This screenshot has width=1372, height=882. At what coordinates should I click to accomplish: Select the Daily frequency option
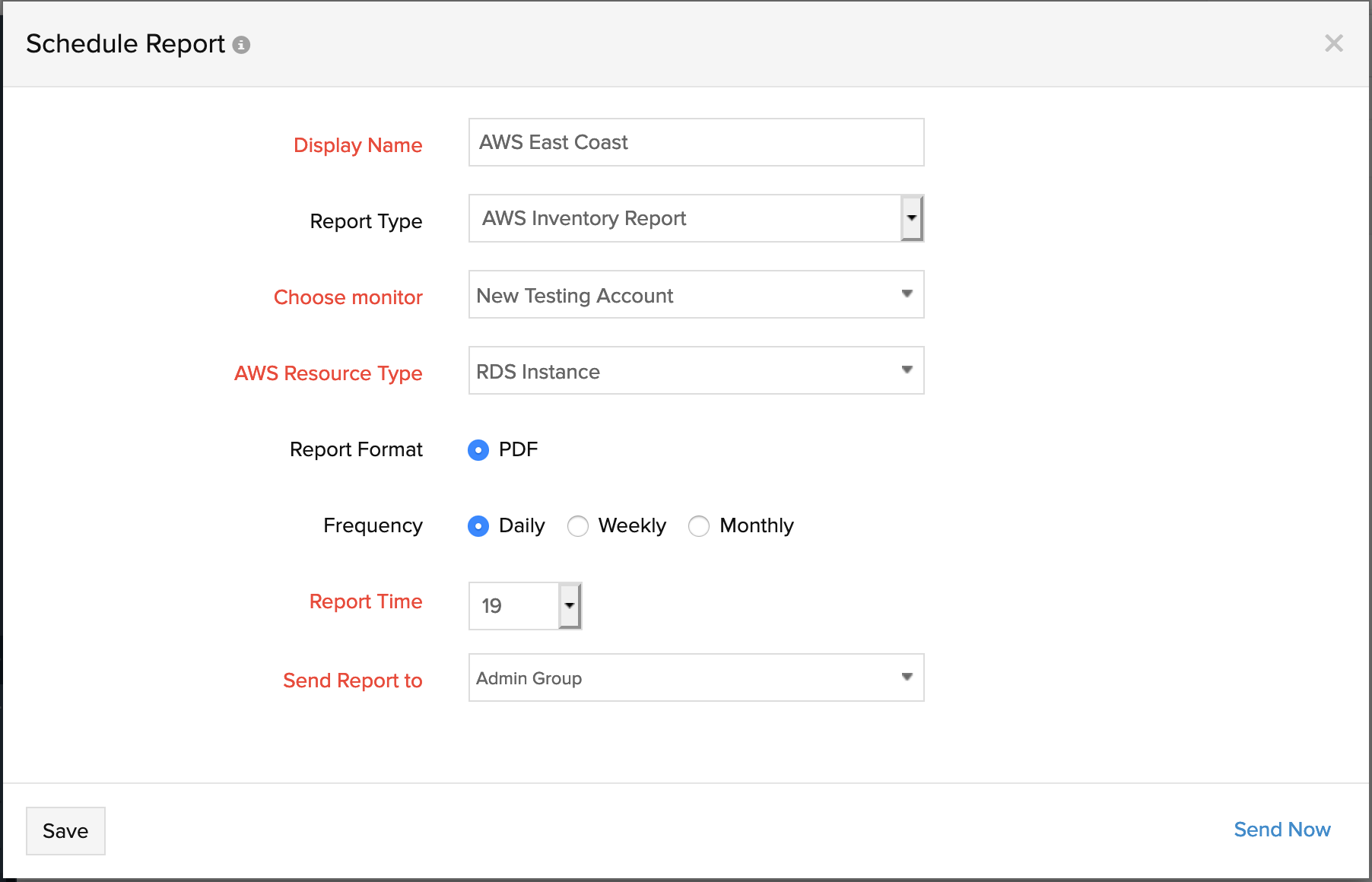click(x=478, y=526)
